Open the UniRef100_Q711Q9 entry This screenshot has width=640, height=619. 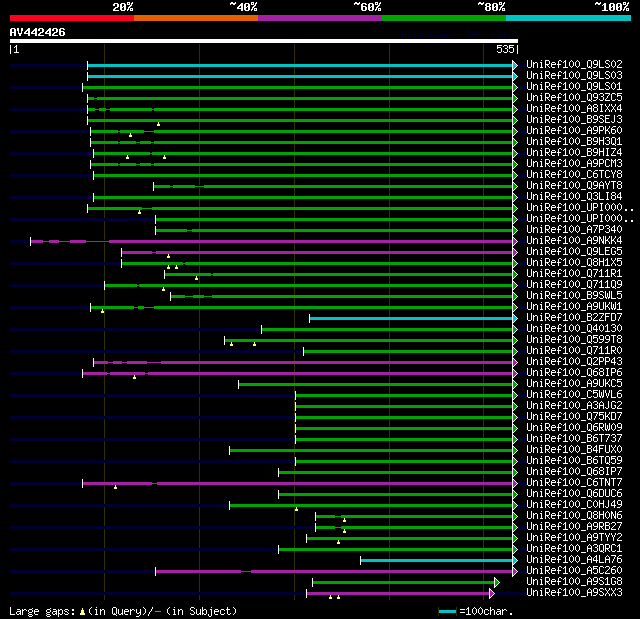coord(574,285)
